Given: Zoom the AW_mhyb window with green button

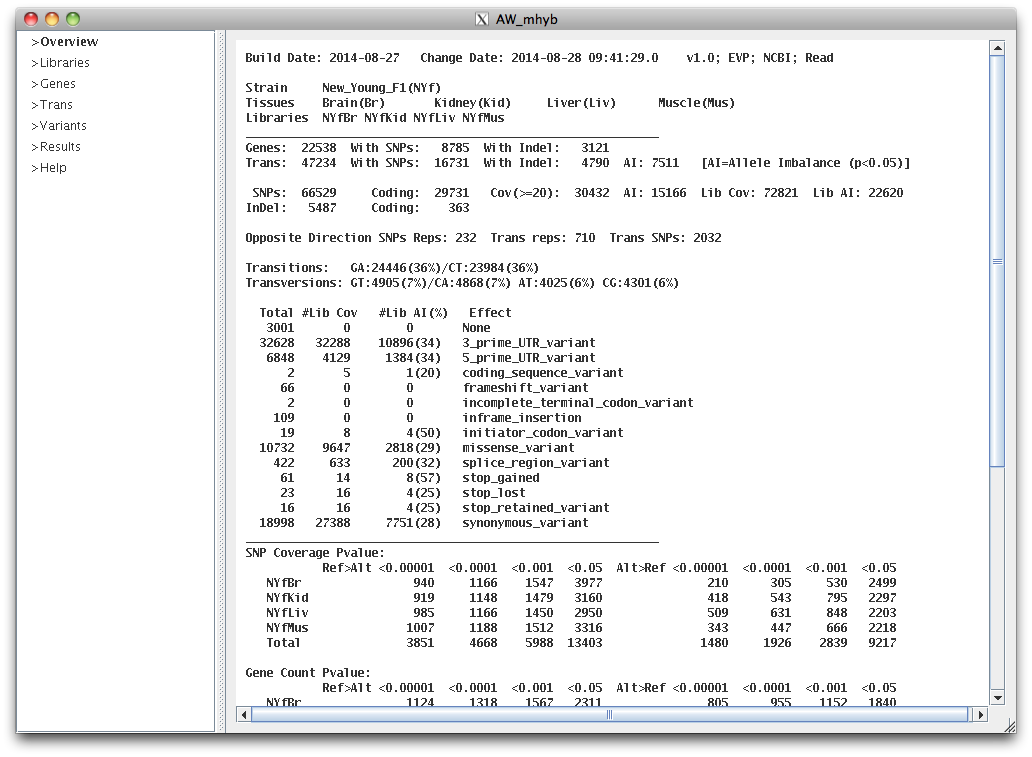Looking at the screenshot, I should tap(73, 19).
